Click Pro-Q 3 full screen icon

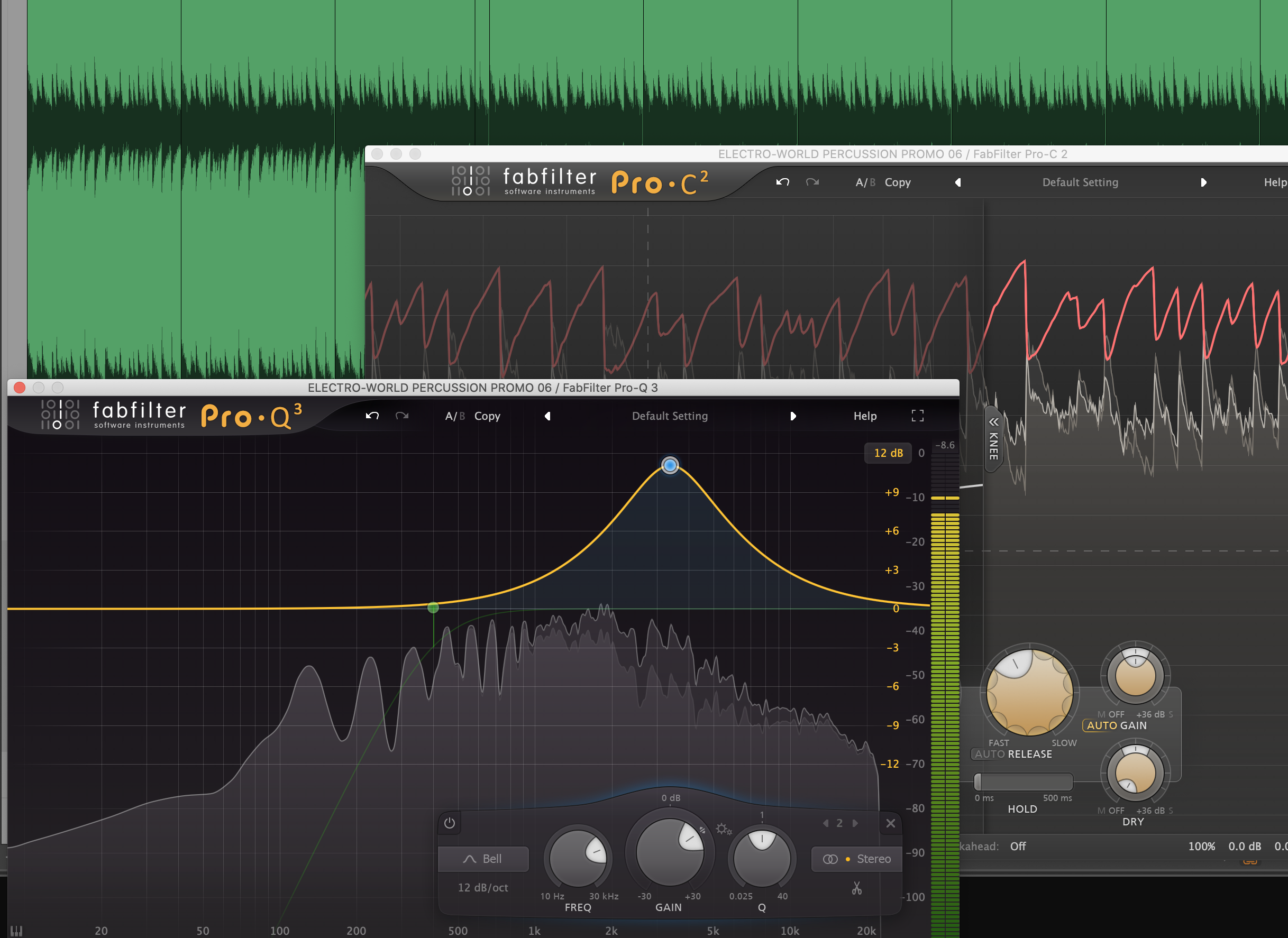[x=917, y=416]
